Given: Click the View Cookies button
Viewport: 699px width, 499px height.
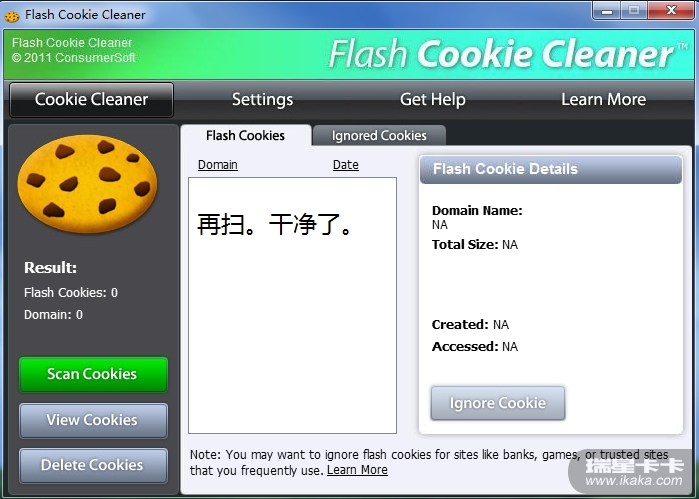Looking at the screenshot, I should (93, 420).
